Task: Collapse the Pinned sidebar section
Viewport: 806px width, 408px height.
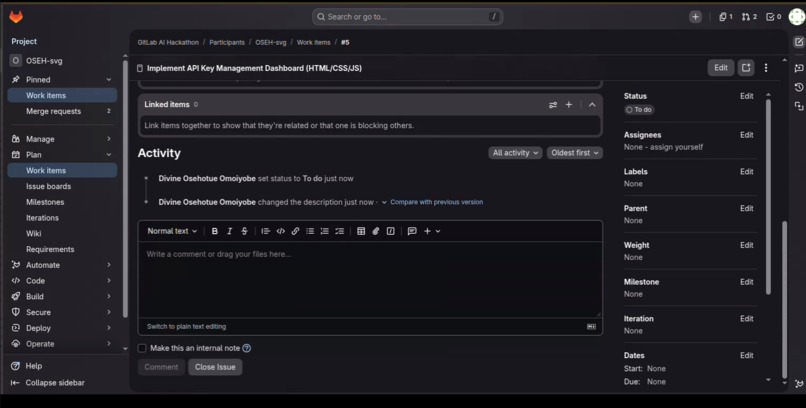Action: tap(108, 80)
